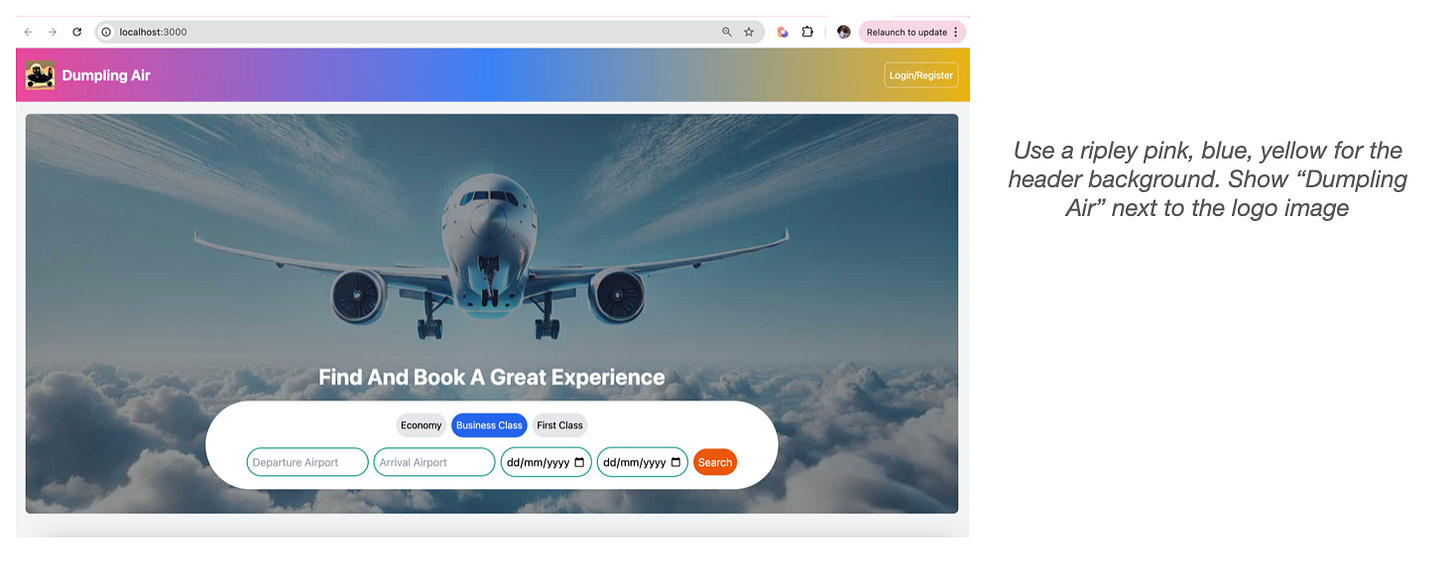Click the second dd/mm/yyyy date field
The image size is (1456, 563).
pyautogui.click(x=642, y=462)
